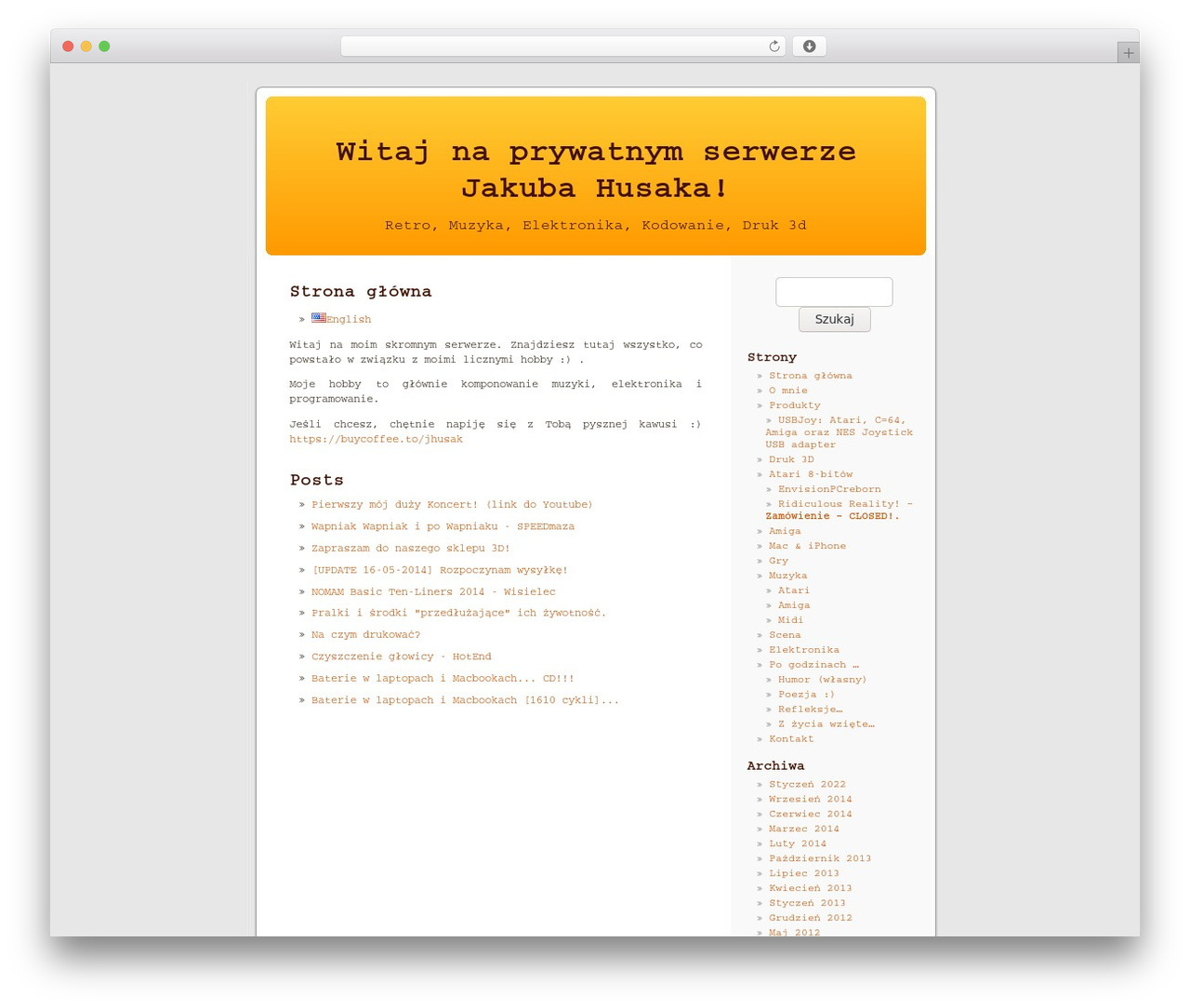Open the 'Elektronika' page
The width and height of the screenshot is (1190, 1008).
(x=803, y=650)
